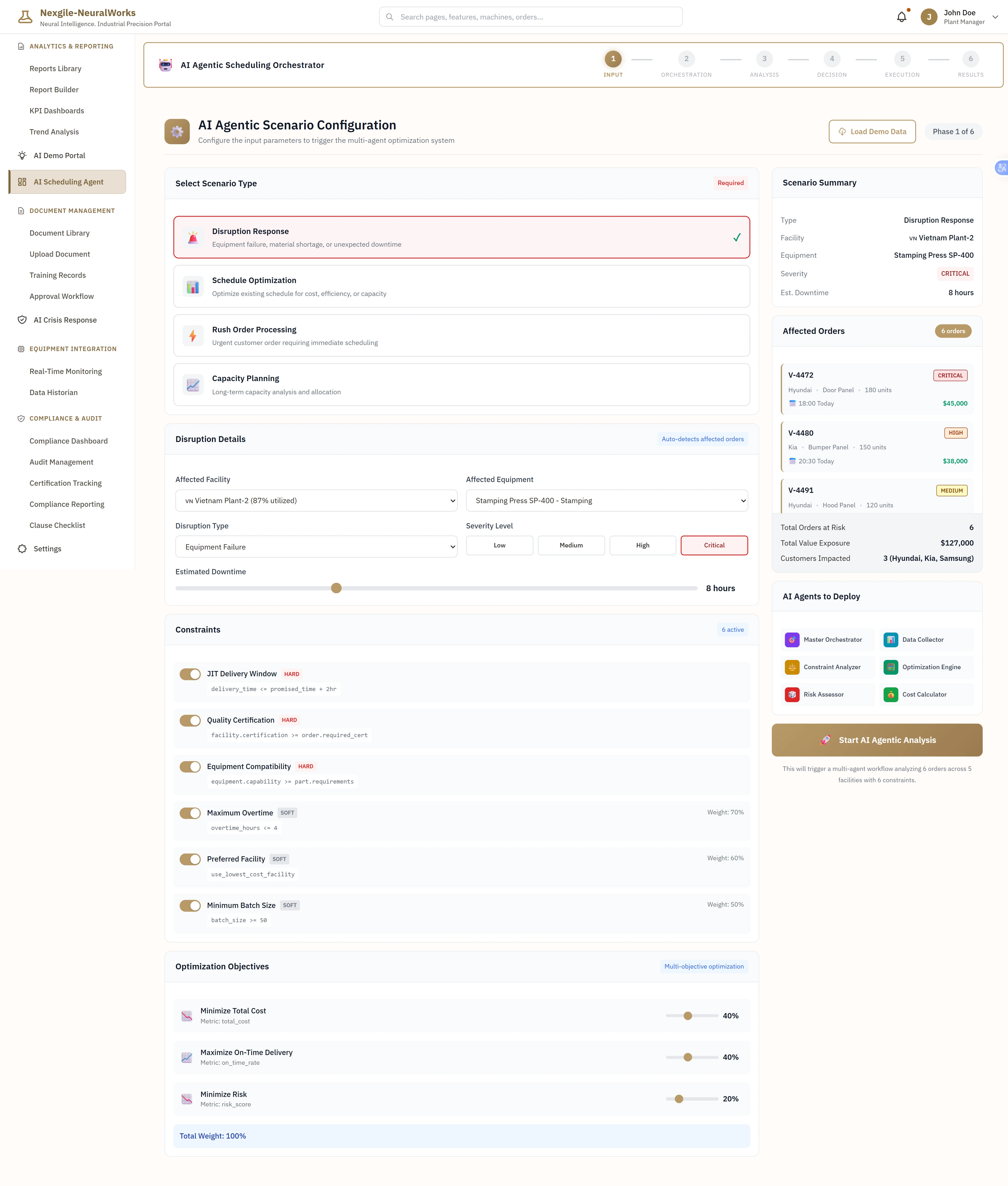
Task: Open the John Doe user menu chevron
Action: click(x=995, y=17)
